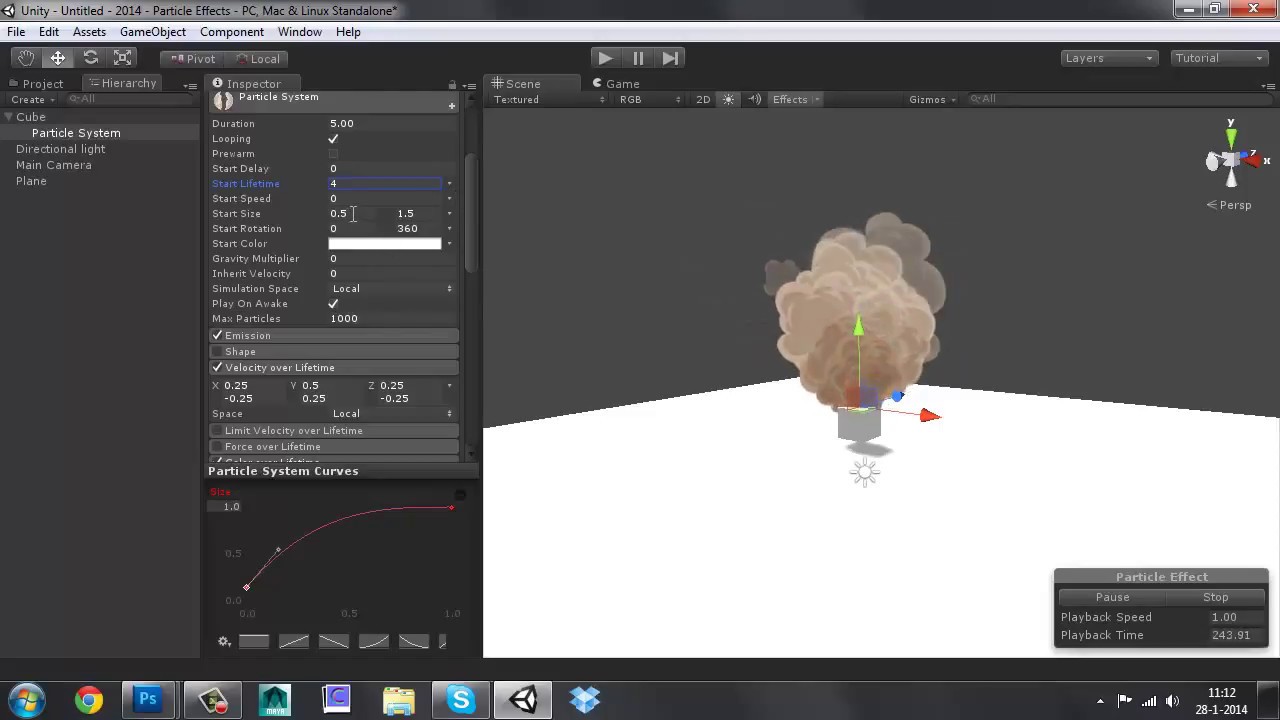Toggle the Play On Awake checkbox
The width and height of the screenshot is (1280, 720).
[x=333, y=304]
